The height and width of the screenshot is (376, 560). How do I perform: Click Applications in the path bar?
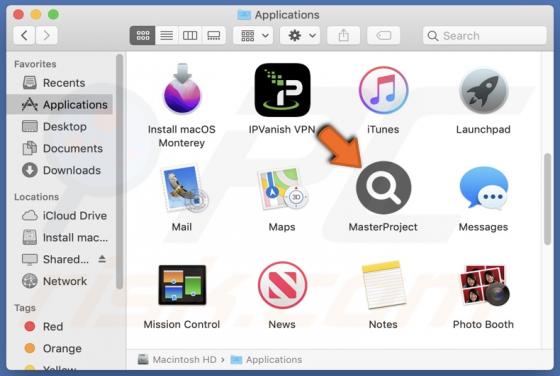click(x=266, y=359)
